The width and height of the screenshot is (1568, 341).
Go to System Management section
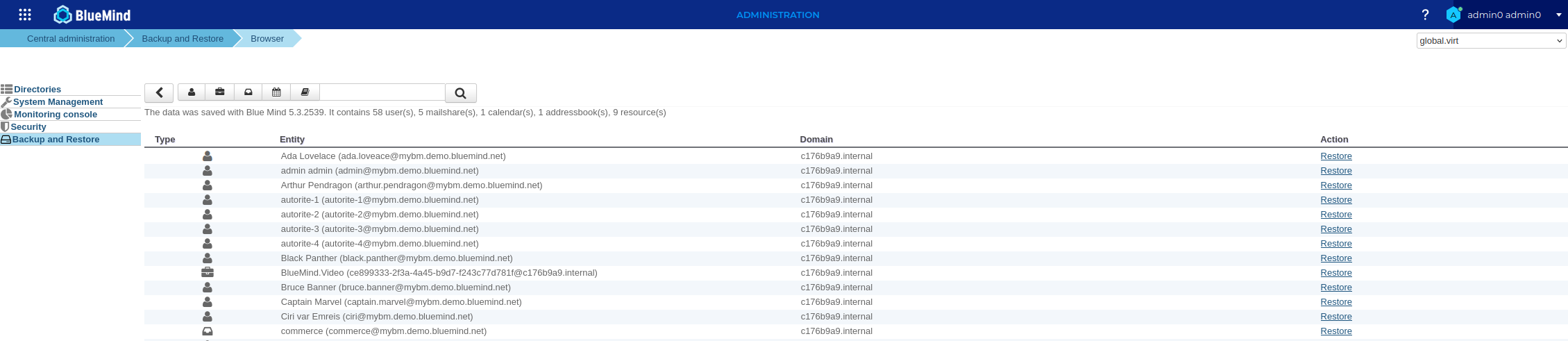58,102
